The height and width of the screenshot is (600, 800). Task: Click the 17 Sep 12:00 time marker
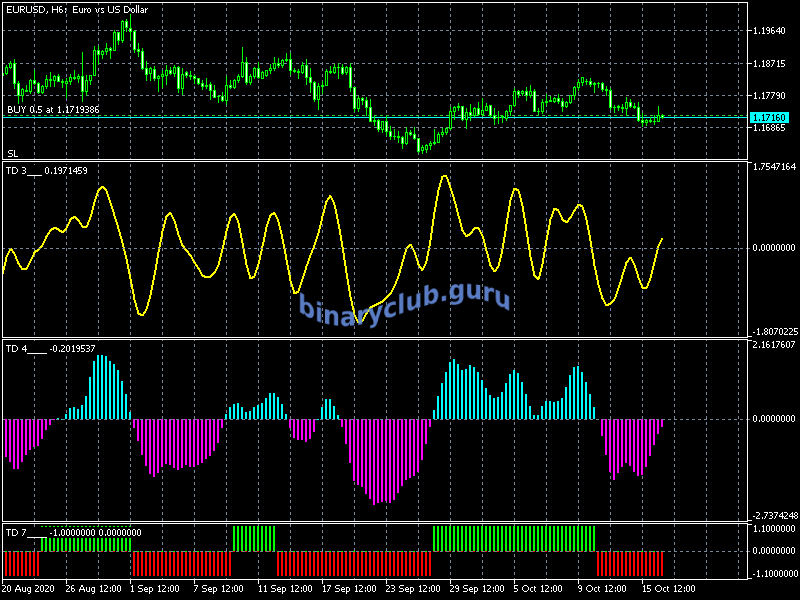coord(347,588)
